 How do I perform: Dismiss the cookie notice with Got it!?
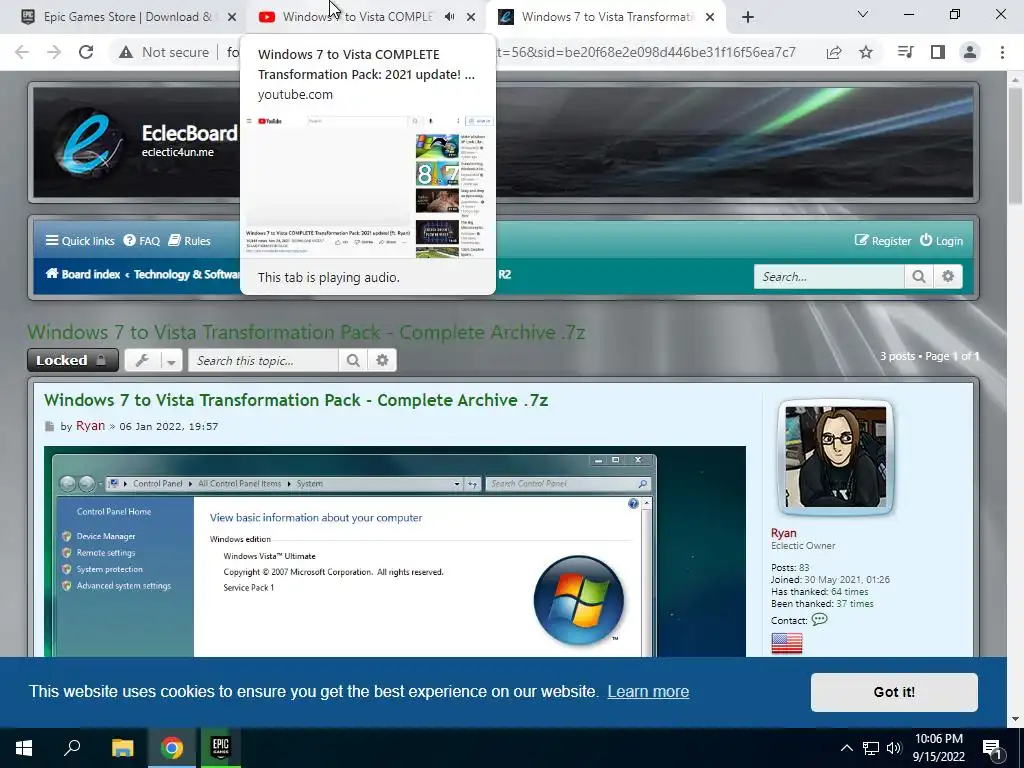(894, 692)
